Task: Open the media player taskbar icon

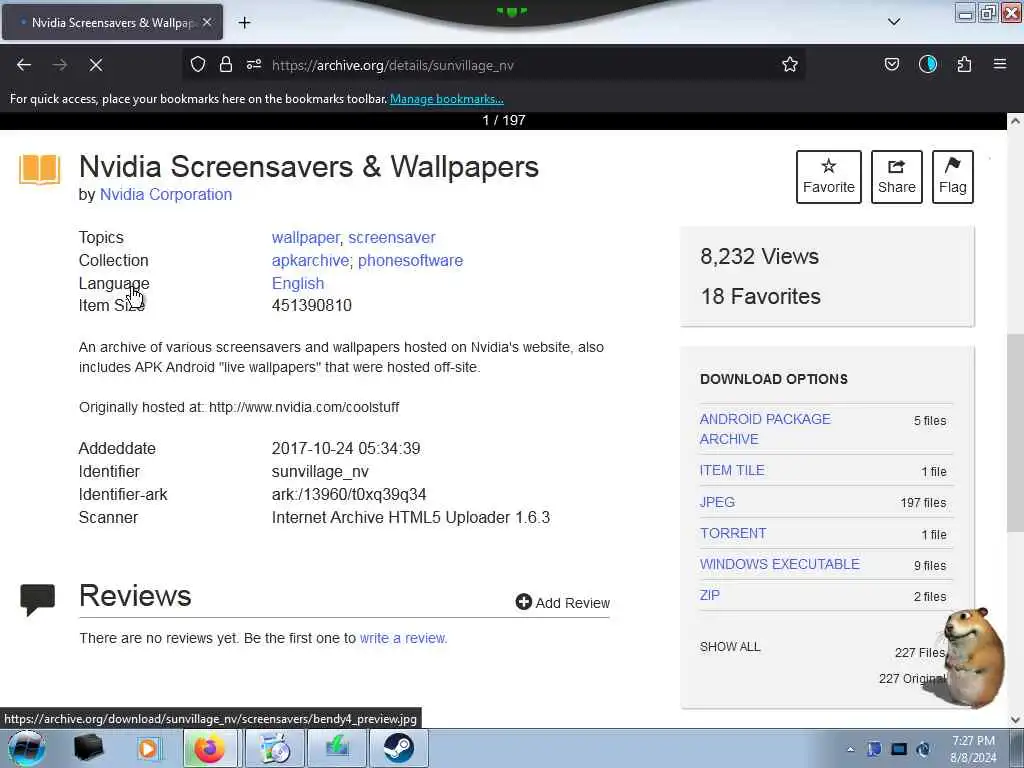Action: (x=148, y=748)
